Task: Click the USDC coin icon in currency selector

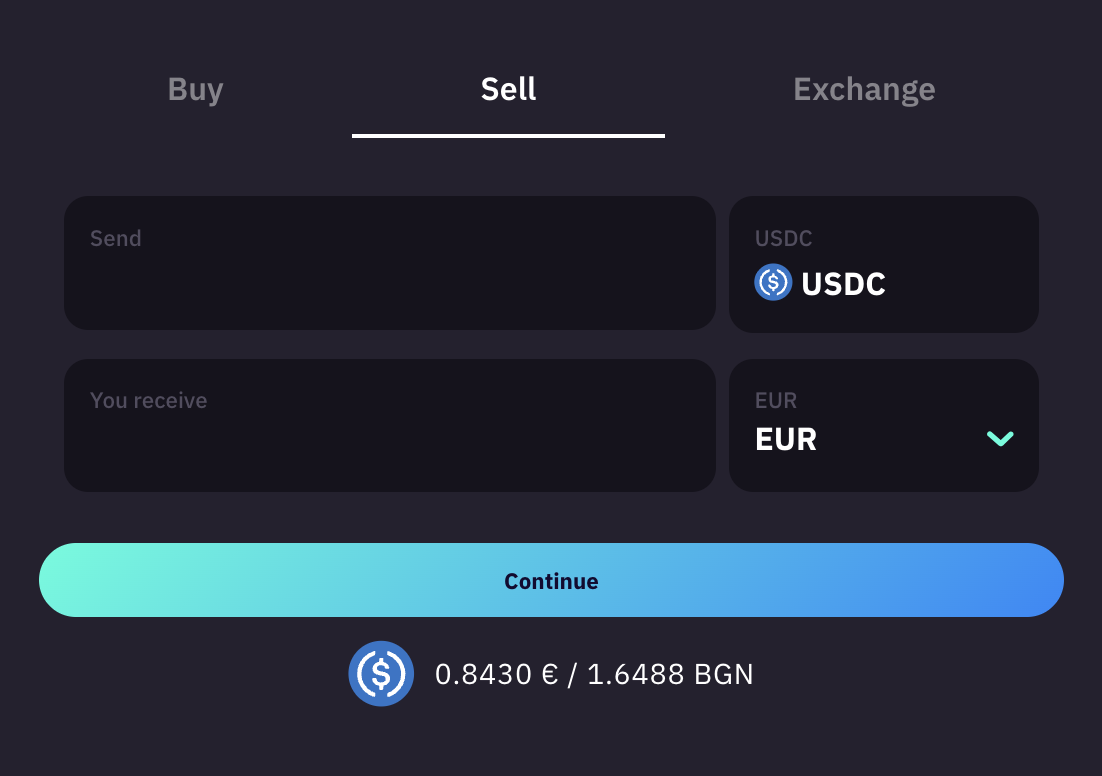Action: click(773, 283)
